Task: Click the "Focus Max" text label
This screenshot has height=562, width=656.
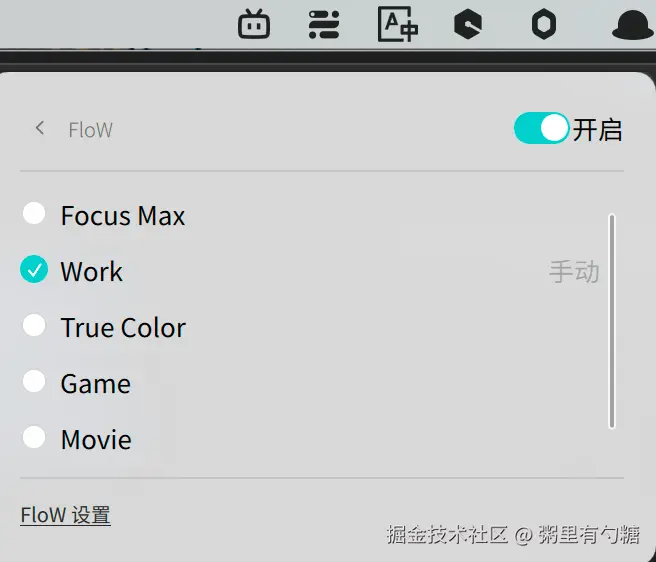Action: [x=123, y=216]
